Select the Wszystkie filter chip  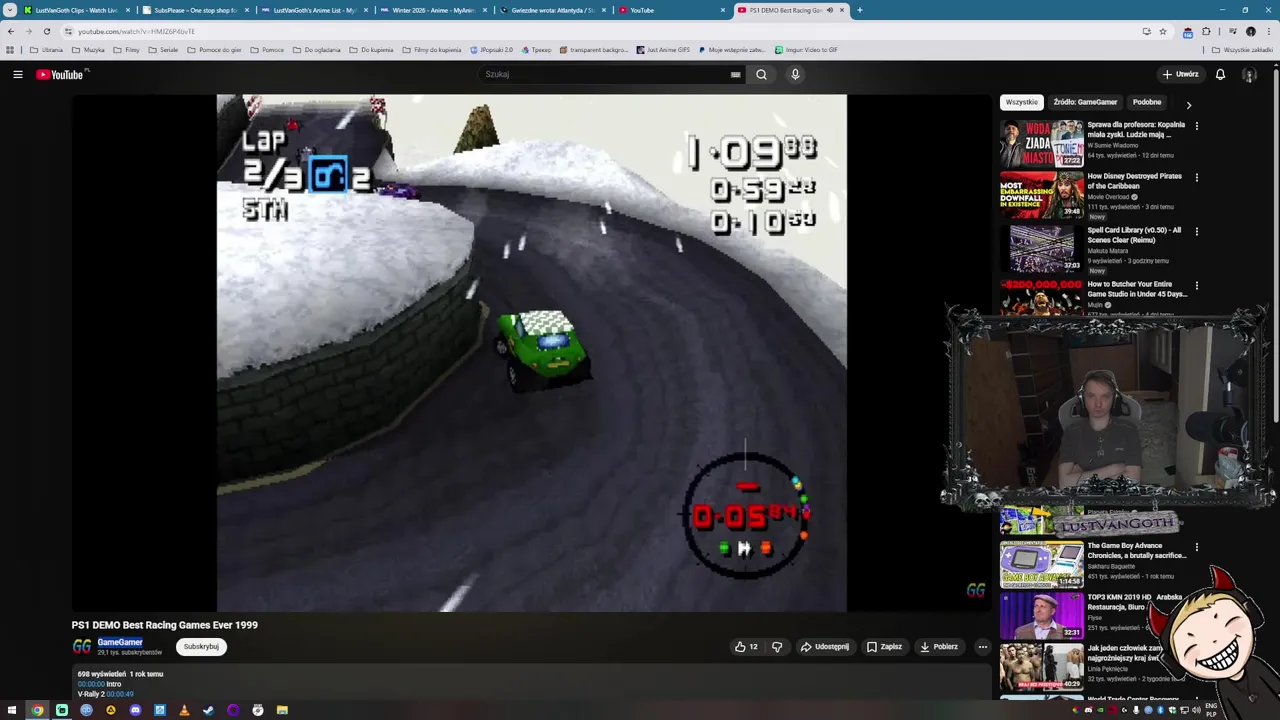(1022, 102)
